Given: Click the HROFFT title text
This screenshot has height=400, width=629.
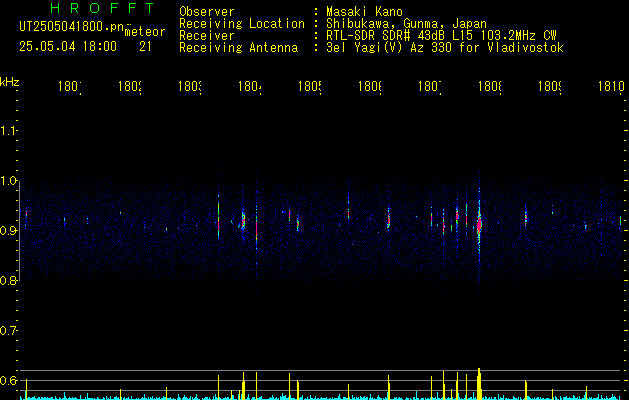Looking at the screenshot, I should (x=102, y=8).
